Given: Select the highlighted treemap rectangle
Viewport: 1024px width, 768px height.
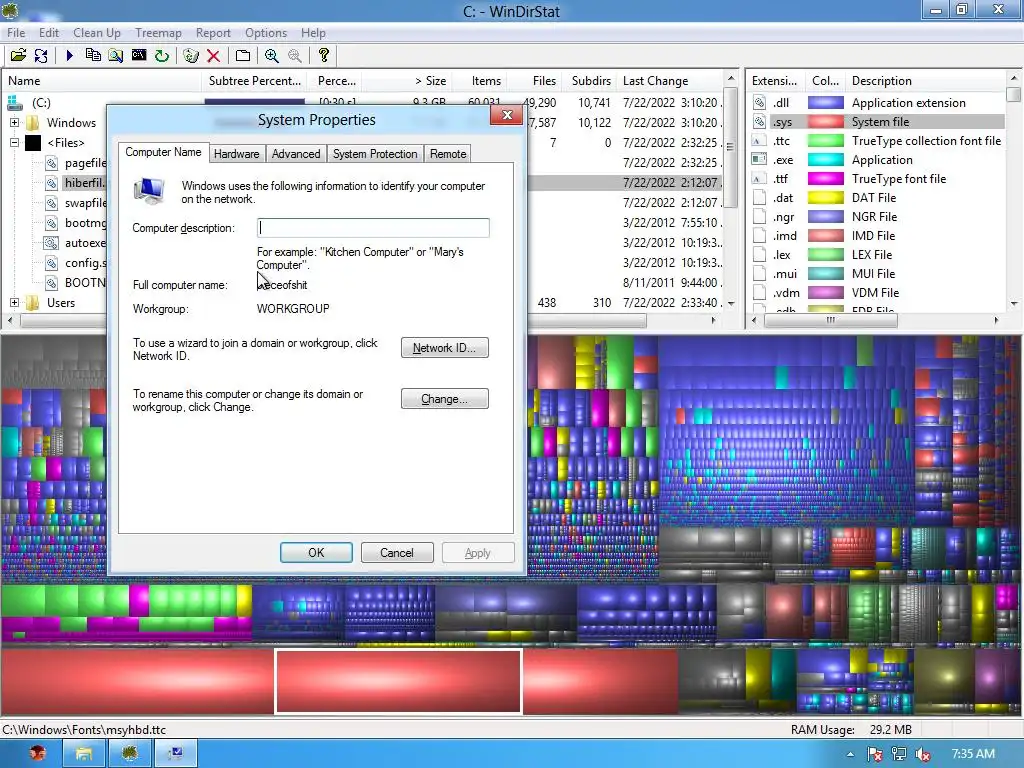Looking at the screenshot, I should pos(398,681).
